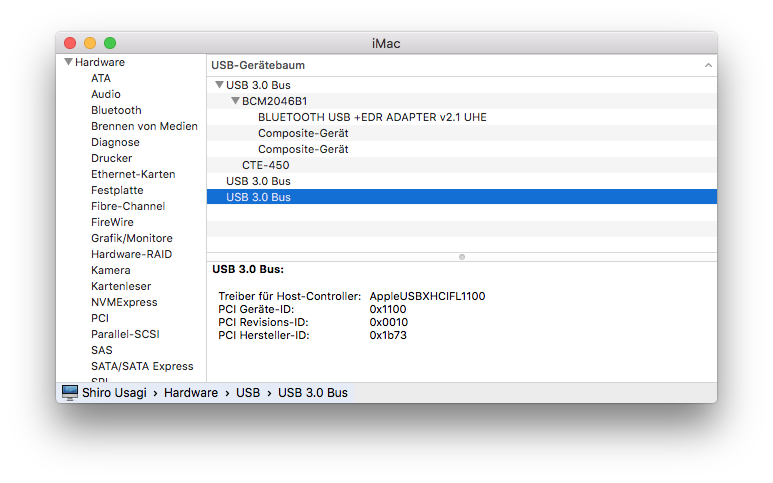Select ATA in the sidebar
Screen dimensions: 773x483
101,78
